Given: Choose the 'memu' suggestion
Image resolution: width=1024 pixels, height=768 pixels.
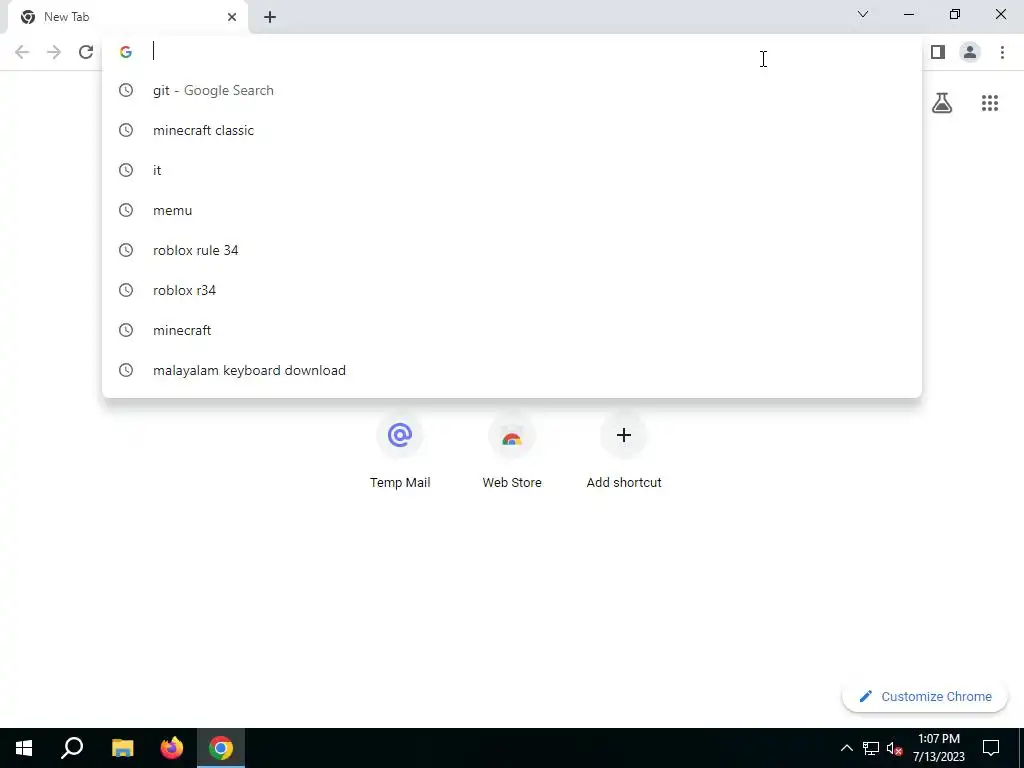Looking at the screenshot, I should click(x=512, y=210).
